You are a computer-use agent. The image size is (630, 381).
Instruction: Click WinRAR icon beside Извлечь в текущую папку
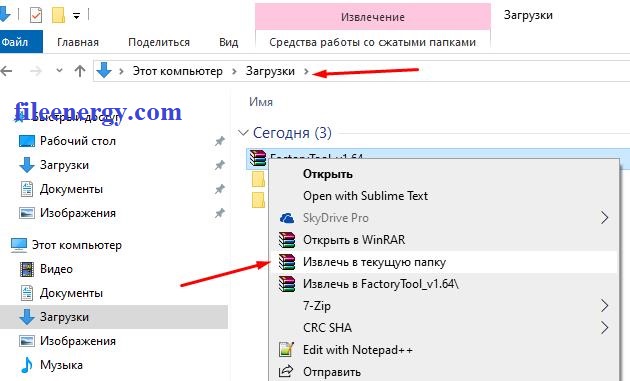pos(287,262)
